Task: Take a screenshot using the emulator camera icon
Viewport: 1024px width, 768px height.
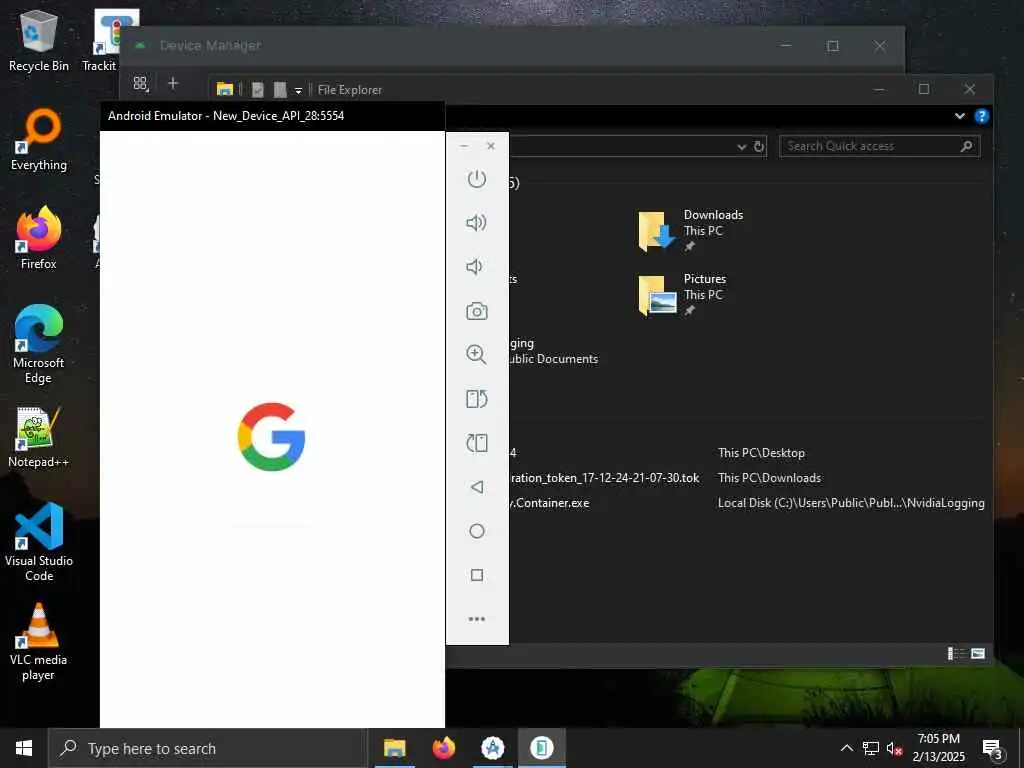Action: pos(477,311)
